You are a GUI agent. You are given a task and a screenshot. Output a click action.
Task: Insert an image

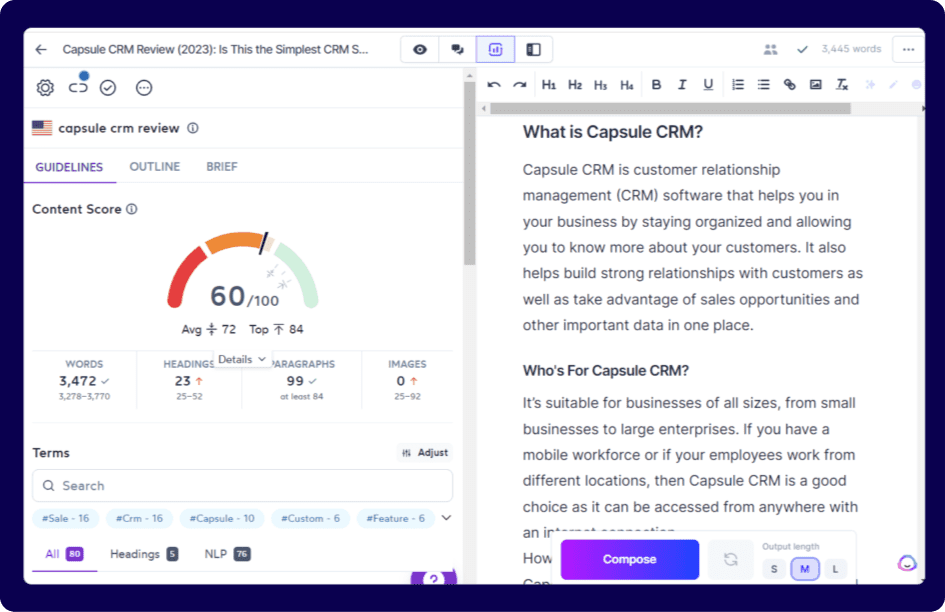click(815, 85)
